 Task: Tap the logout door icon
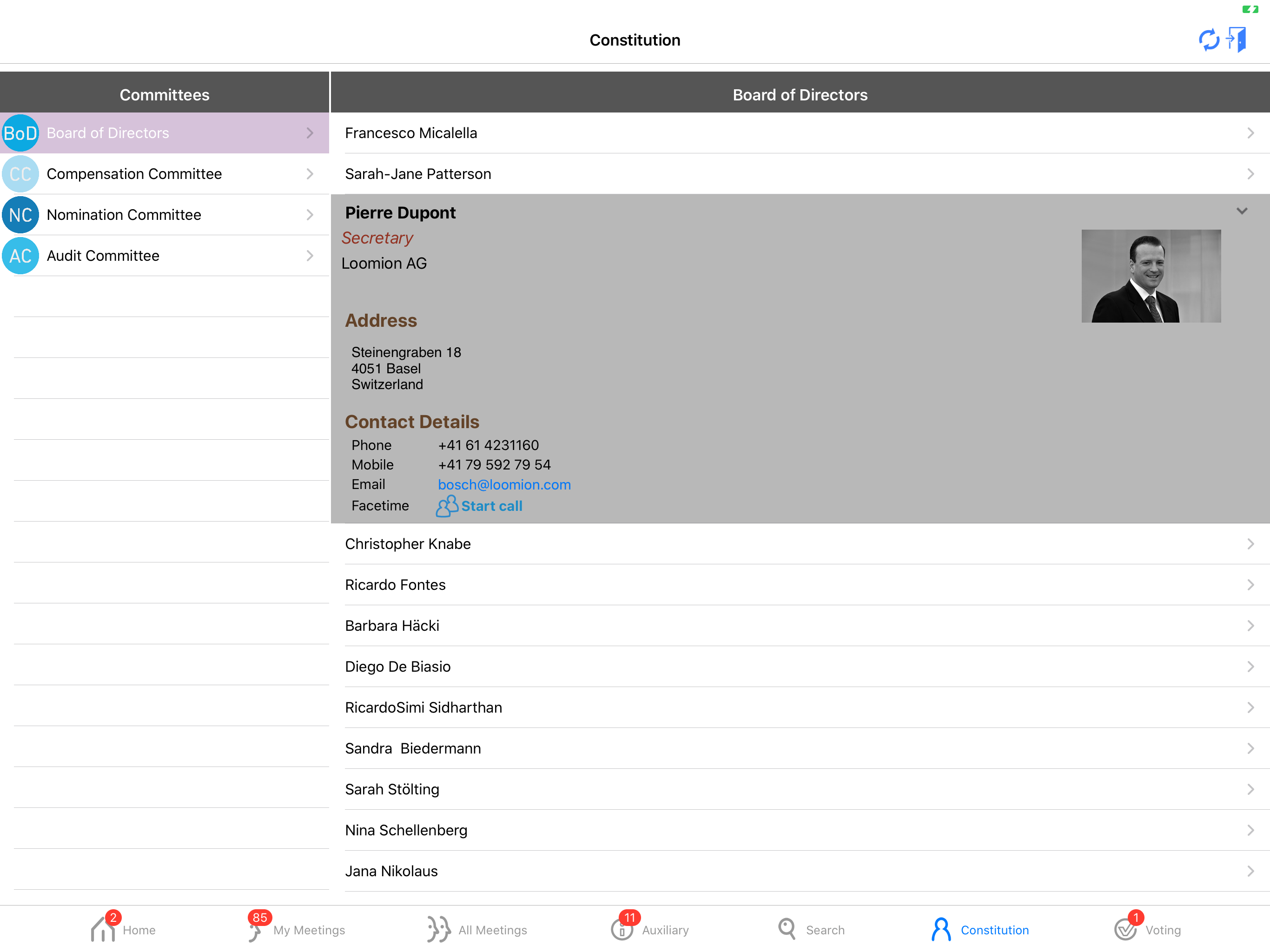[x=1236, y=39]
